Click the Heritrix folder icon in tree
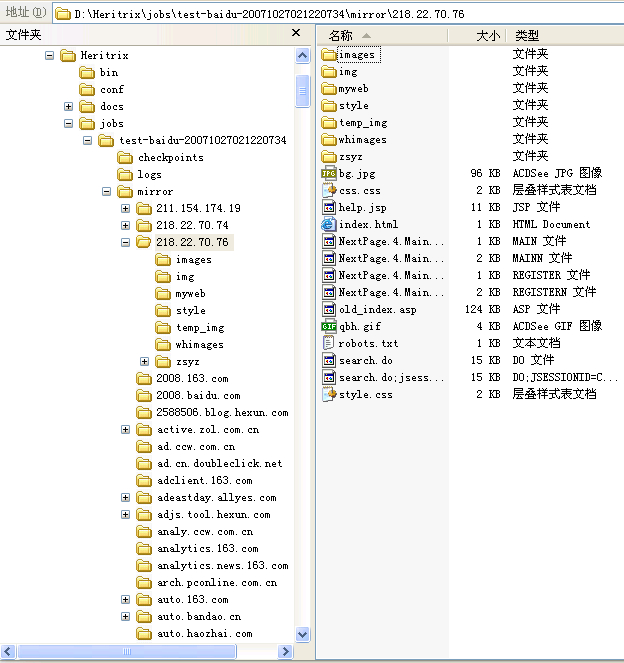Viewport: 624px width, 663px height. [x=68, y=55]
